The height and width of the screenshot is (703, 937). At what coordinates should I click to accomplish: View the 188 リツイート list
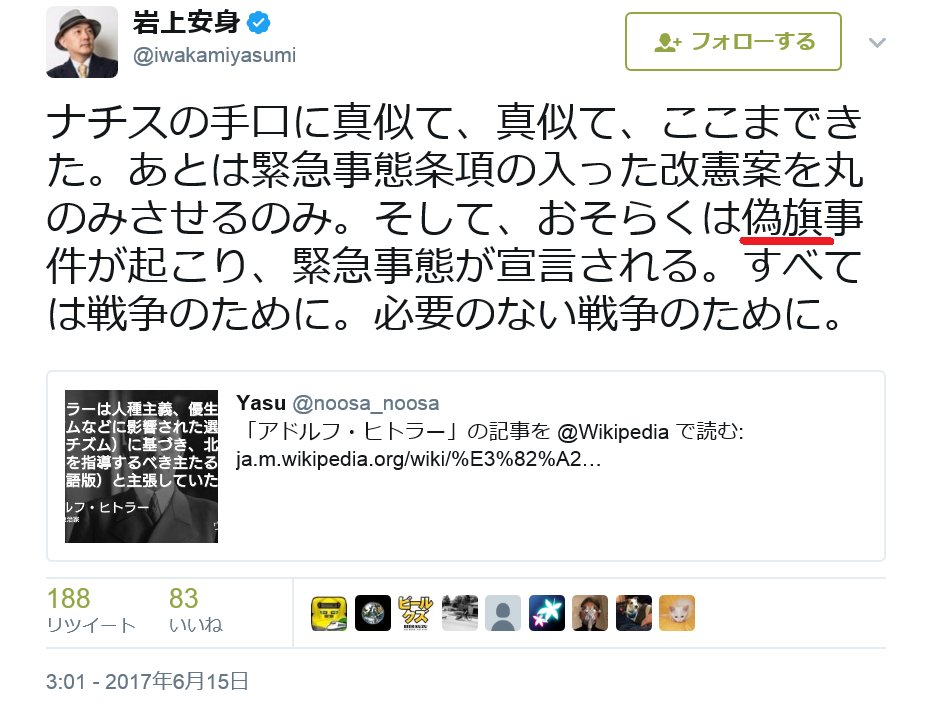point(91,610)
